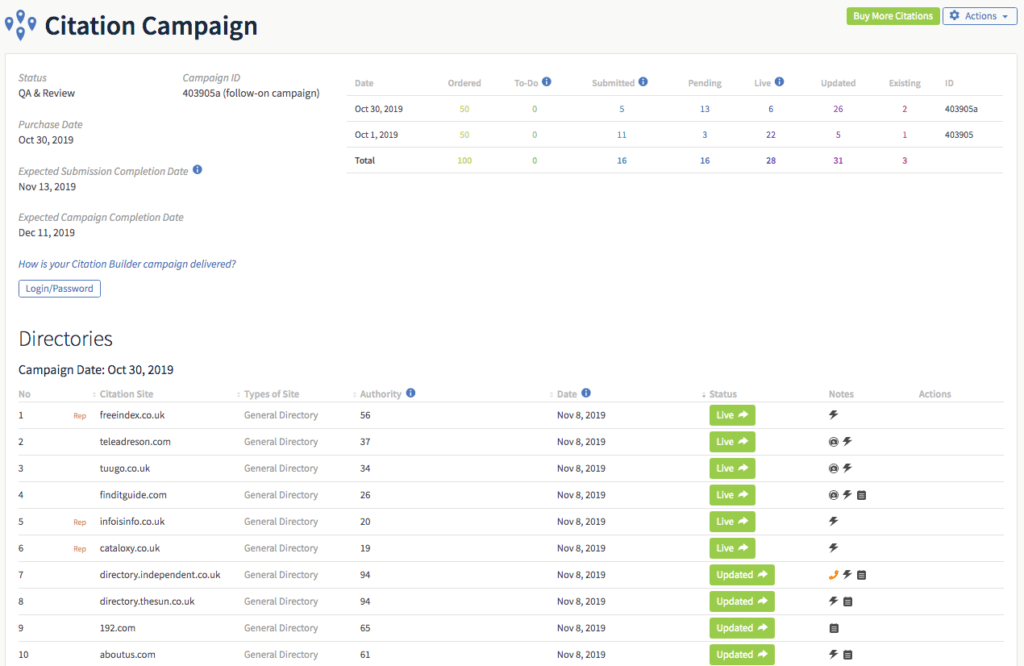Screen dimensions: 1024x666
Task: Click Live button for tuugo.co.uk
Action: pos(732,469)
